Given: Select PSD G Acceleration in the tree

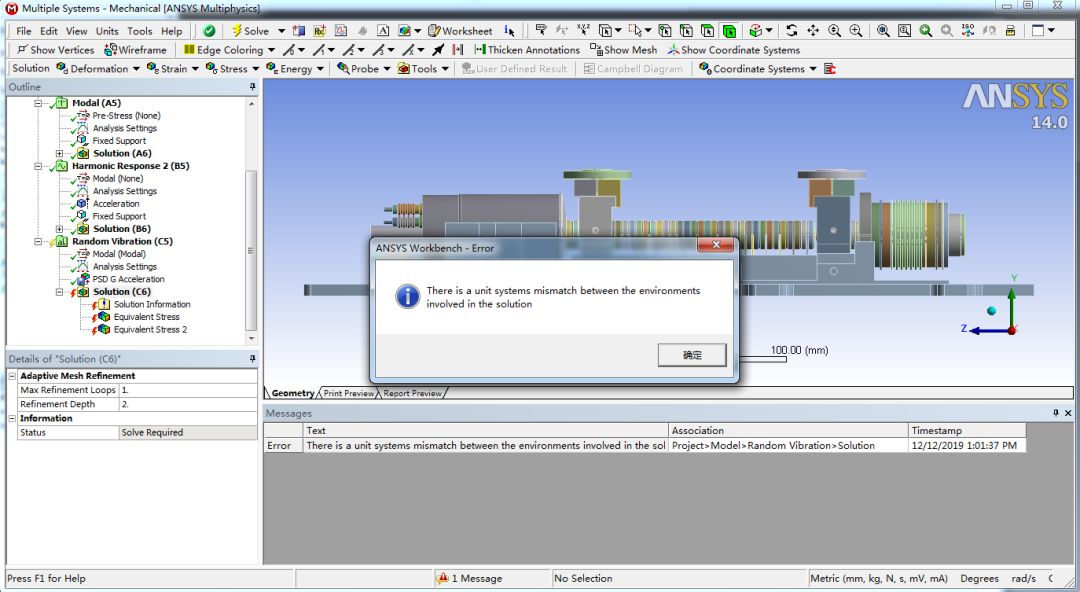Looking at the screenshot, I should 129,279.
